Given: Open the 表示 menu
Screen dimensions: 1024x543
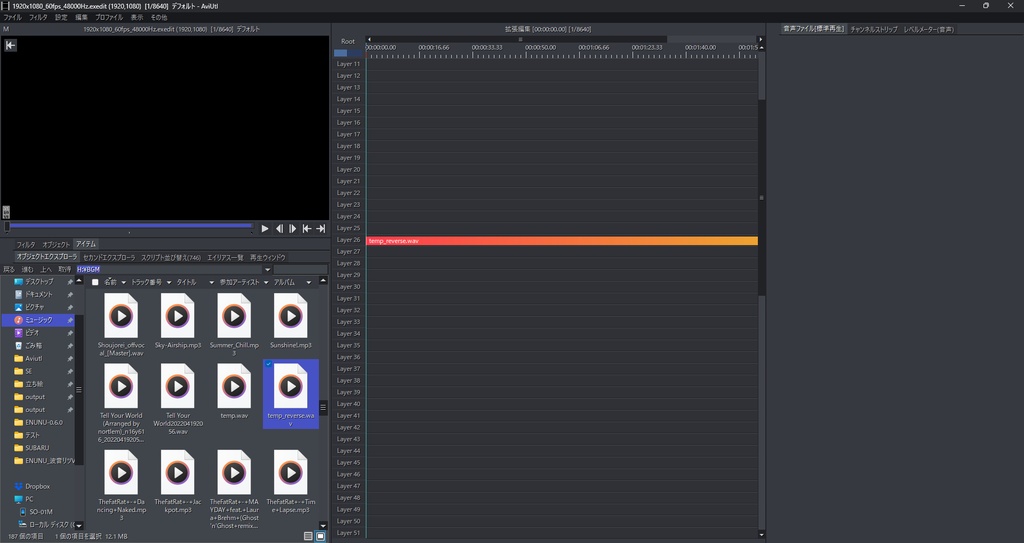Looking at the screenshot, I should point(136,18).
